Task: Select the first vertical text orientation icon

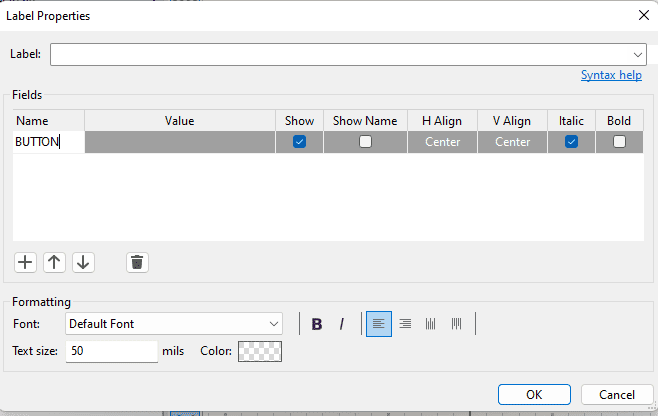Action: coord(431,324)
